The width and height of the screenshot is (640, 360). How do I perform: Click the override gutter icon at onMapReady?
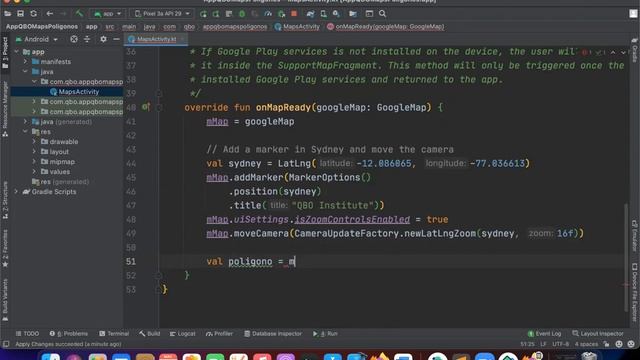pyautogui.click(x=146, y=107)
